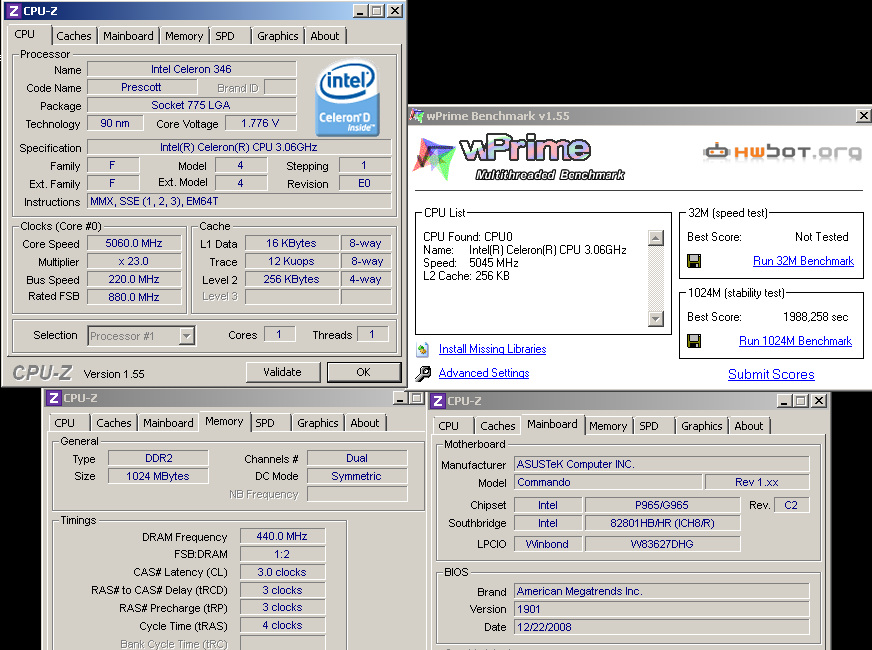Viewport: 872px width, 650px height.
Task: Click Submit Scores link
Action: 771,374
